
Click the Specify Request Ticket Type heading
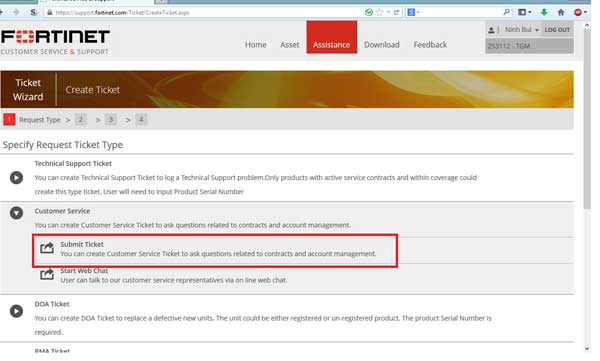63,145
